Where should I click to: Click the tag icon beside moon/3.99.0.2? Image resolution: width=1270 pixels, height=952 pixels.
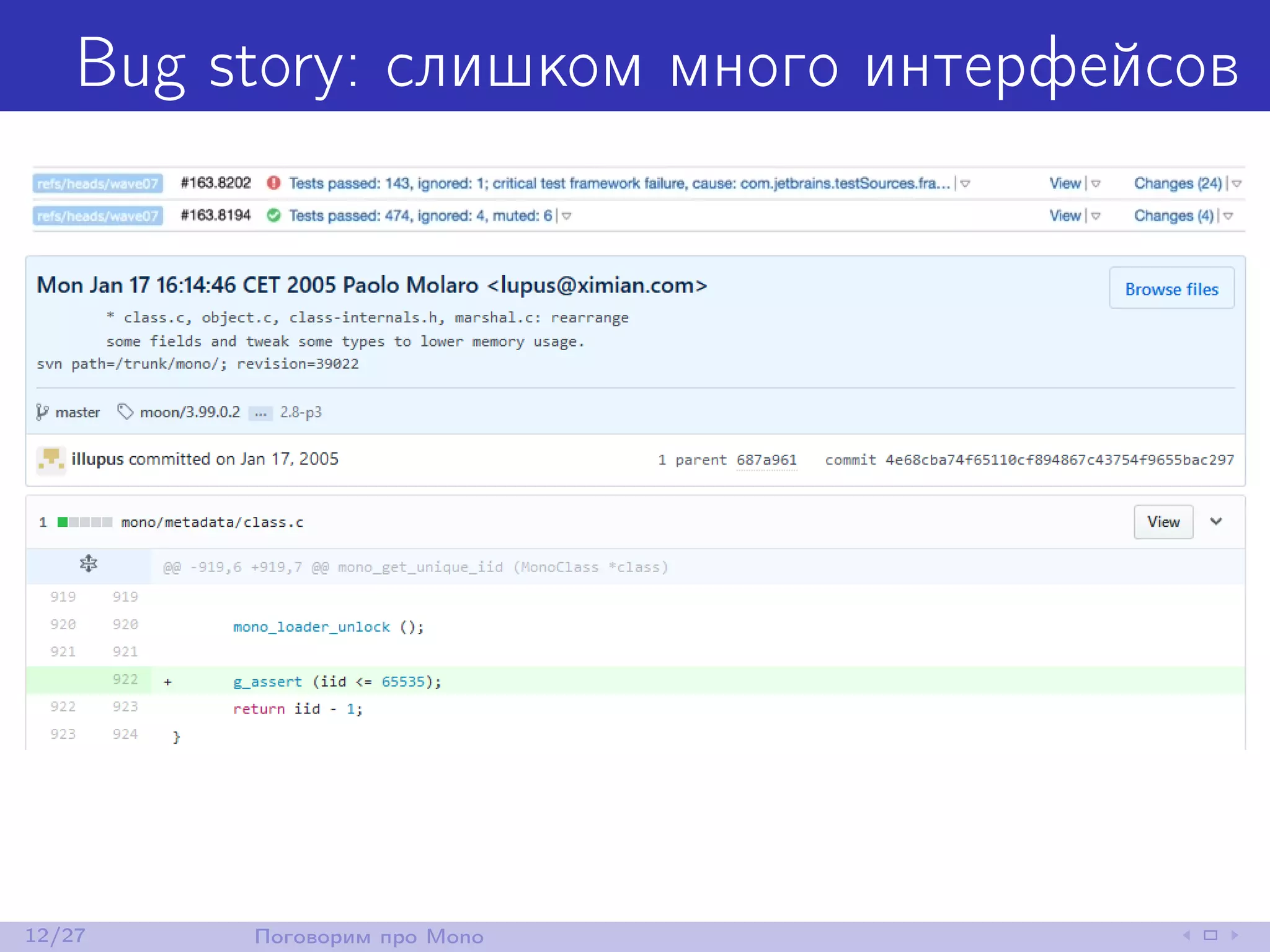point(125,412)
